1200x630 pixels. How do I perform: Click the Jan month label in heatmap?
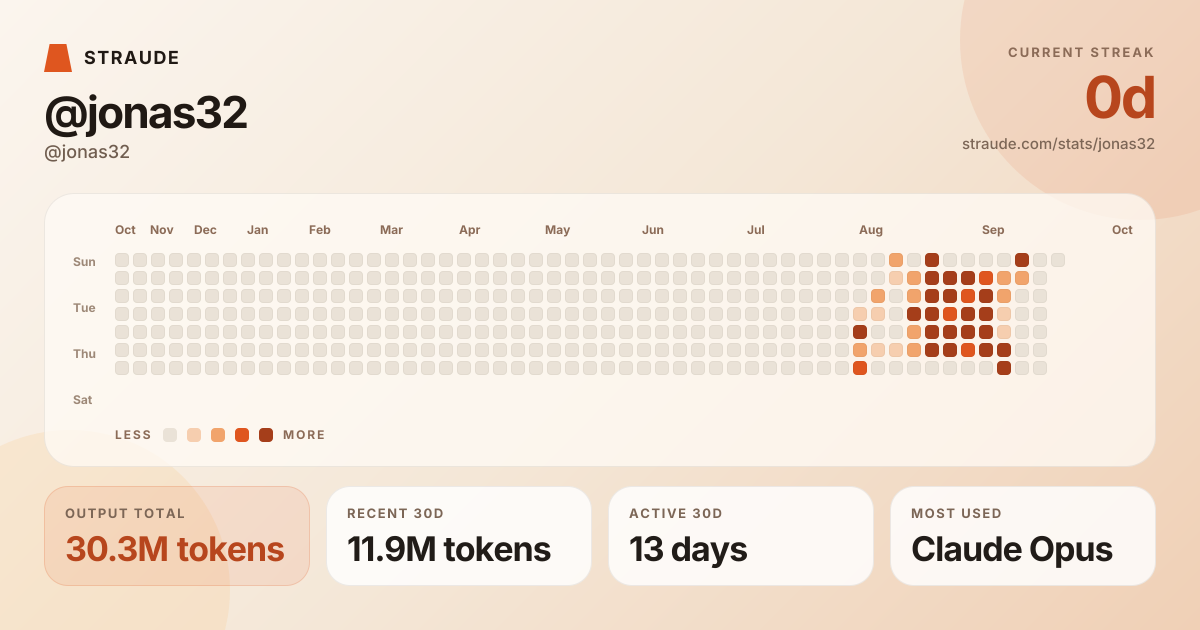tap(258, 230)
